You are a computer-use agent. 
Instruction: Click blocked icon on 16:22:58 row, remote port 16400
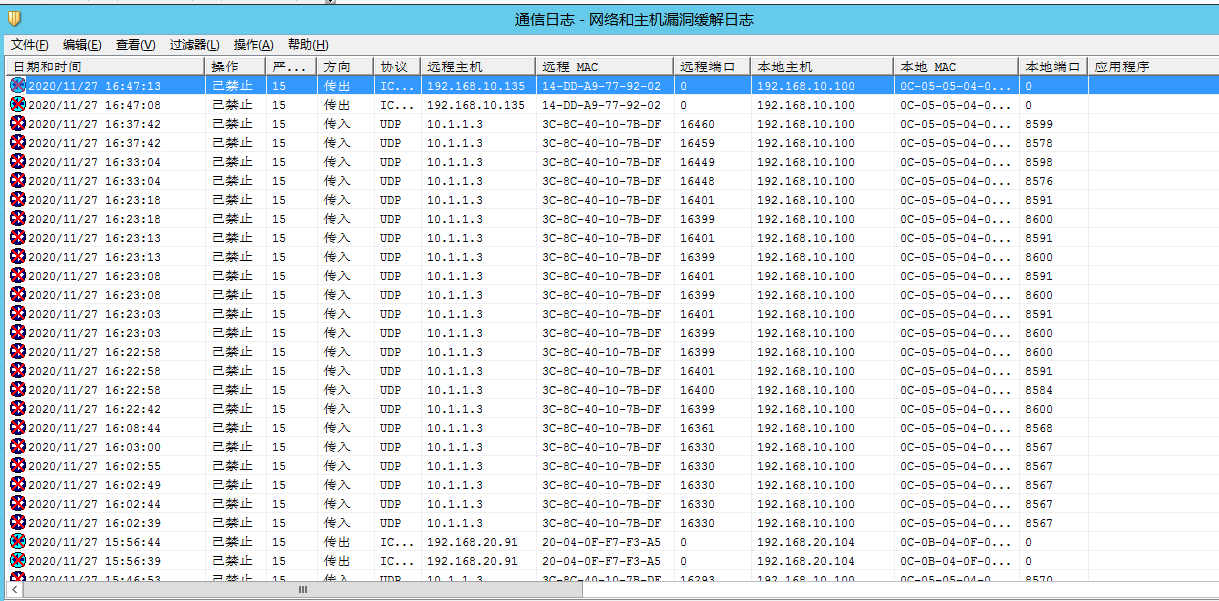pyautogui.click(x=18, y=390)
